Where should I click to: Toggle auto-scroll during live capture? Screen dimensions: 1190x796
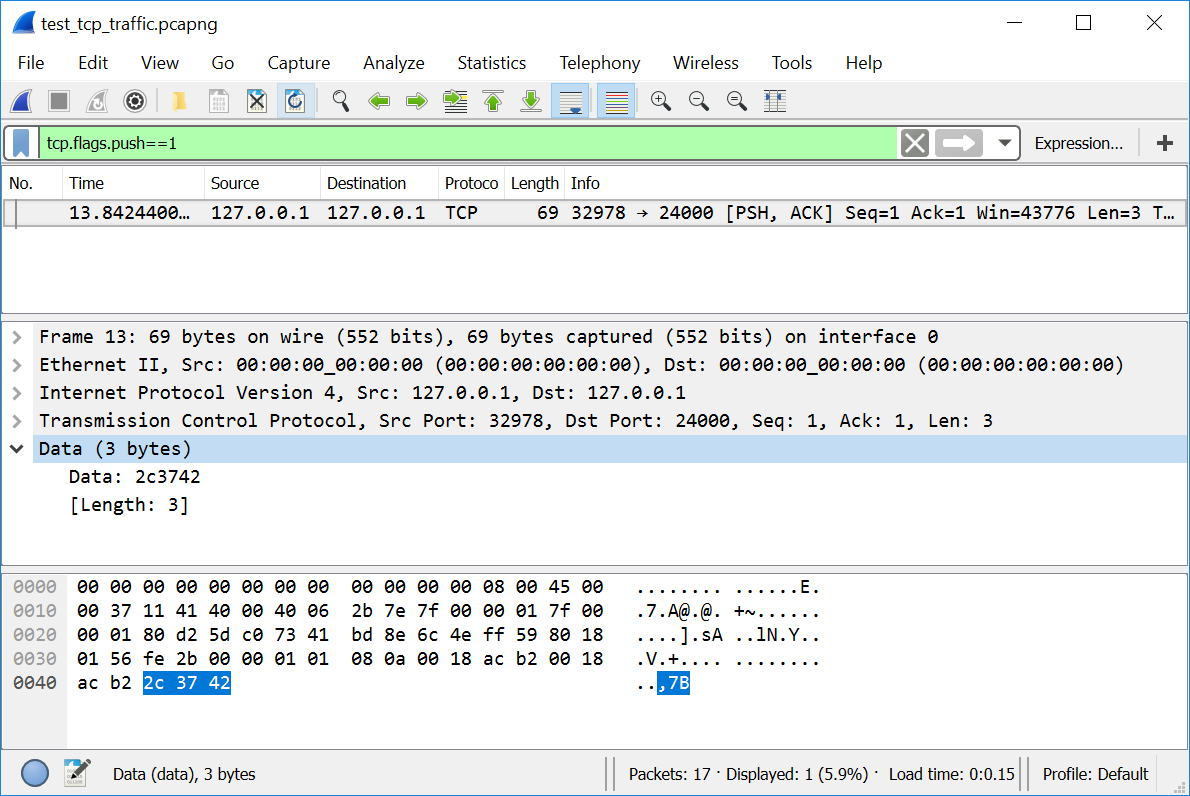(x=570, y=101)
